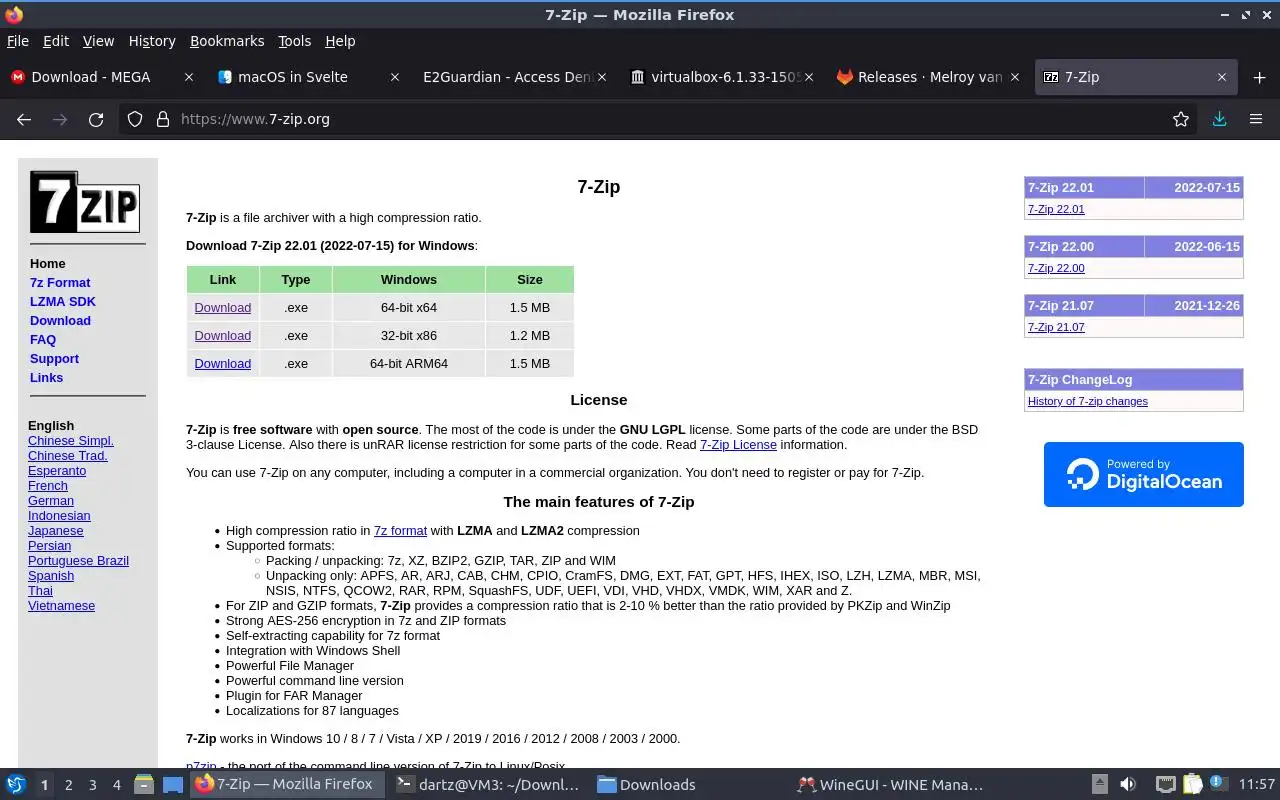Reload the 7-Zip page
Image resolution: width=1280 pixels, height=800 pixels.
click(x=96, y=119)
